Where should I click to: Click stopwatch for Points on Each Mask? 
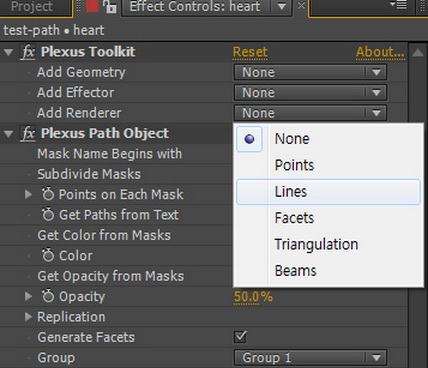[x=48, y=194]
